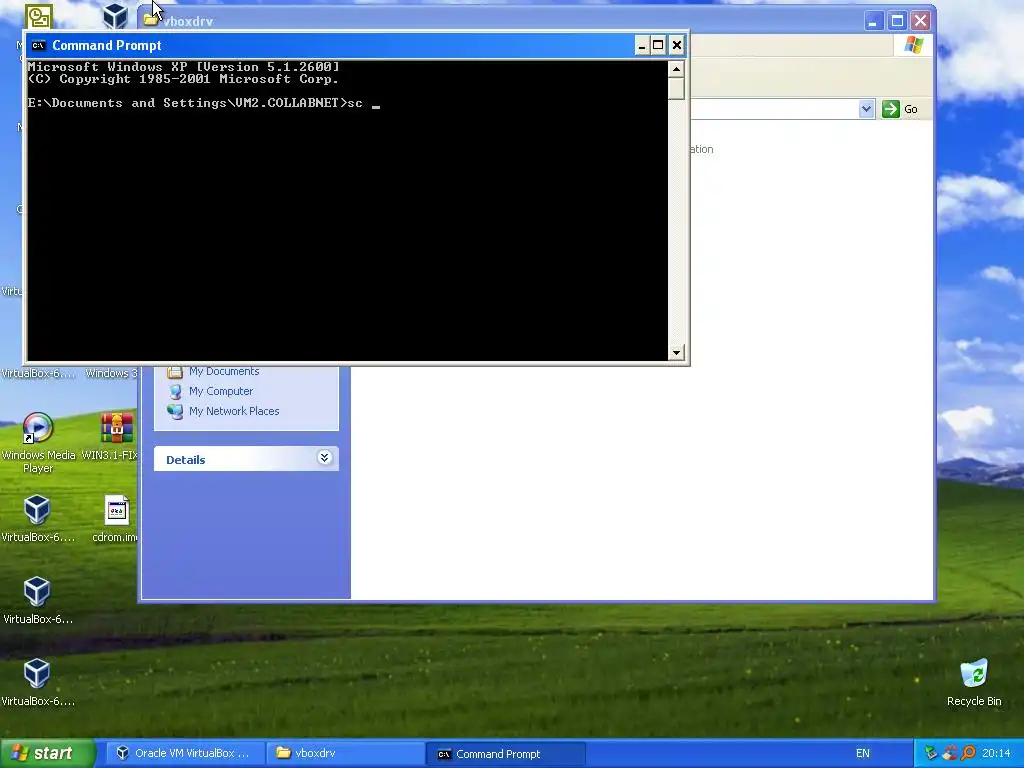Switch to vboxdrv taskbar button
The image size is (1024, 768).
click(344, 753)
